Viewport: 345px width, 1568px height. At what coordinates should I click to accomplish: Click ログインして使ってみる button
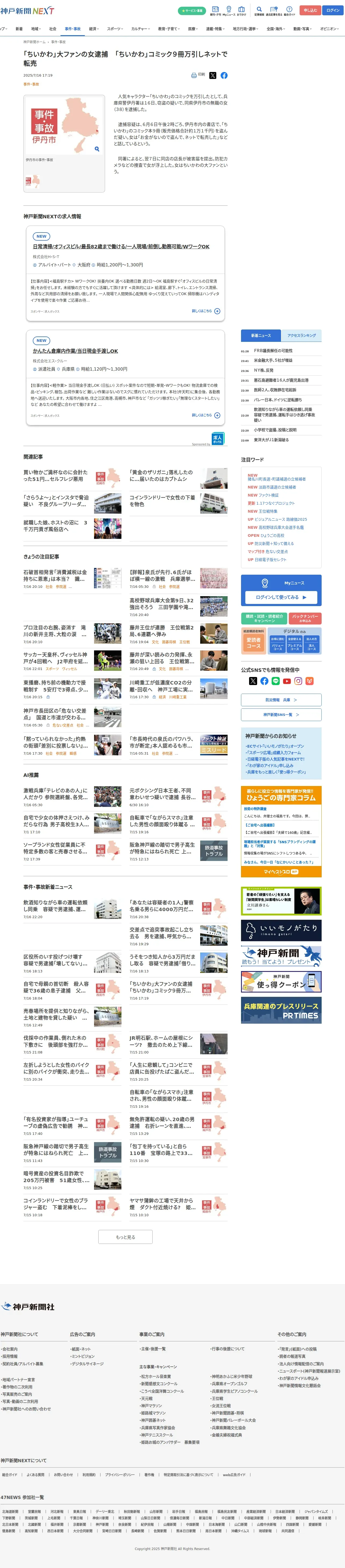281,597
